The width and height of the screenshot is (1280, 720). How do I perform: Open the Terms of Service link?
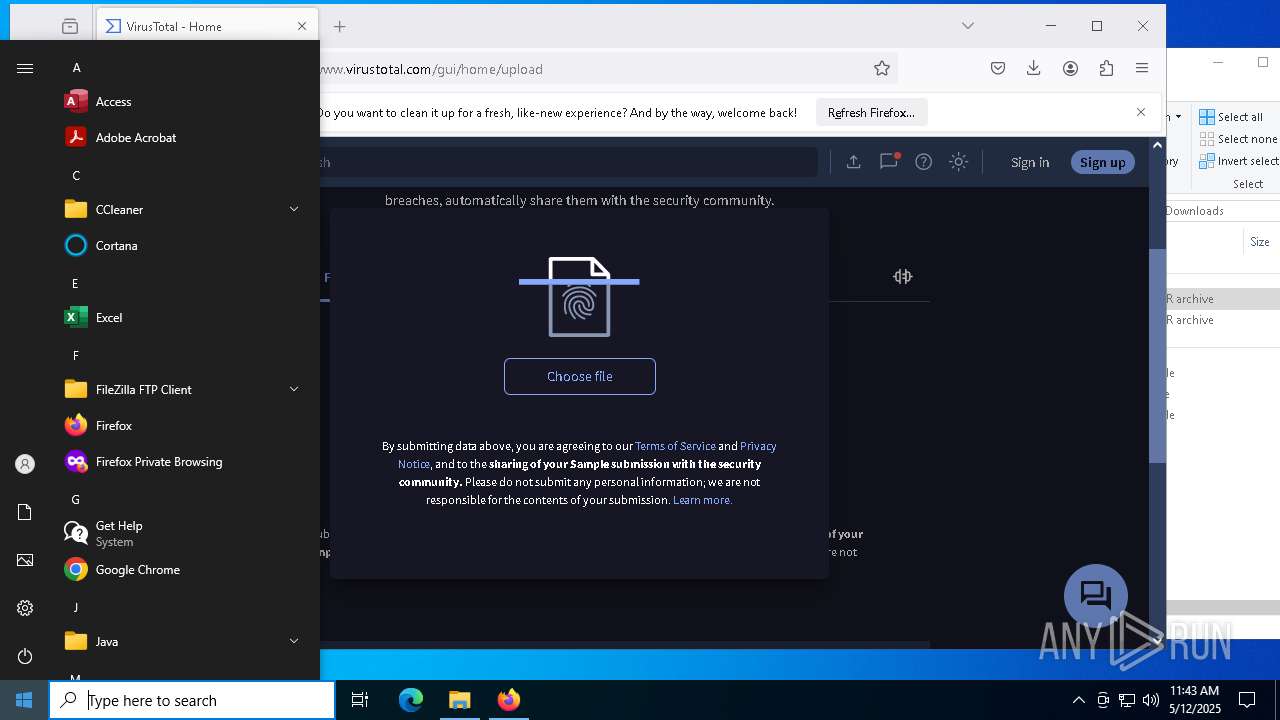pos(675,446)
